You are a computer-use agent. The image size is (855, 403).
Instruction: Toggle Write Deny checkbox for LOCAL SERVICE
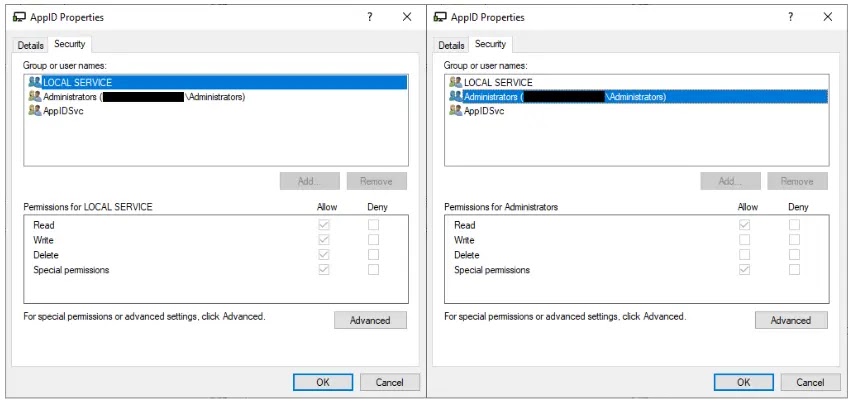tap(373, 240)
